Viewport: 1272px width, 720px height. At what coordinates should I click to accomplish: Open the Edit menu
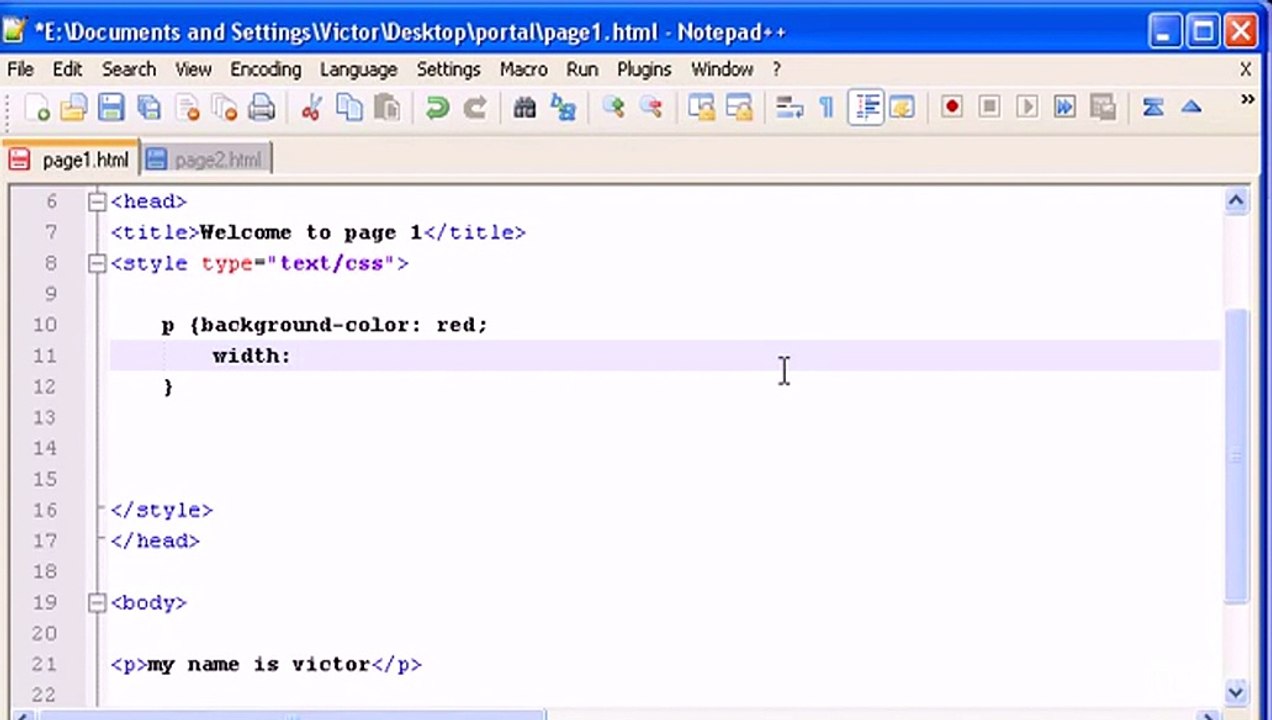pyautogui.click(x=67, y=69)
